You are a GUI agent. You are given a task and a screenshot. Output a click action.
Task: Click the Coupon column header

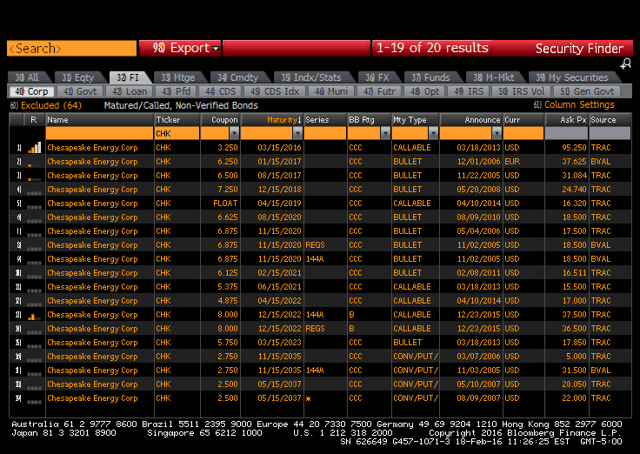click(220, 120)
